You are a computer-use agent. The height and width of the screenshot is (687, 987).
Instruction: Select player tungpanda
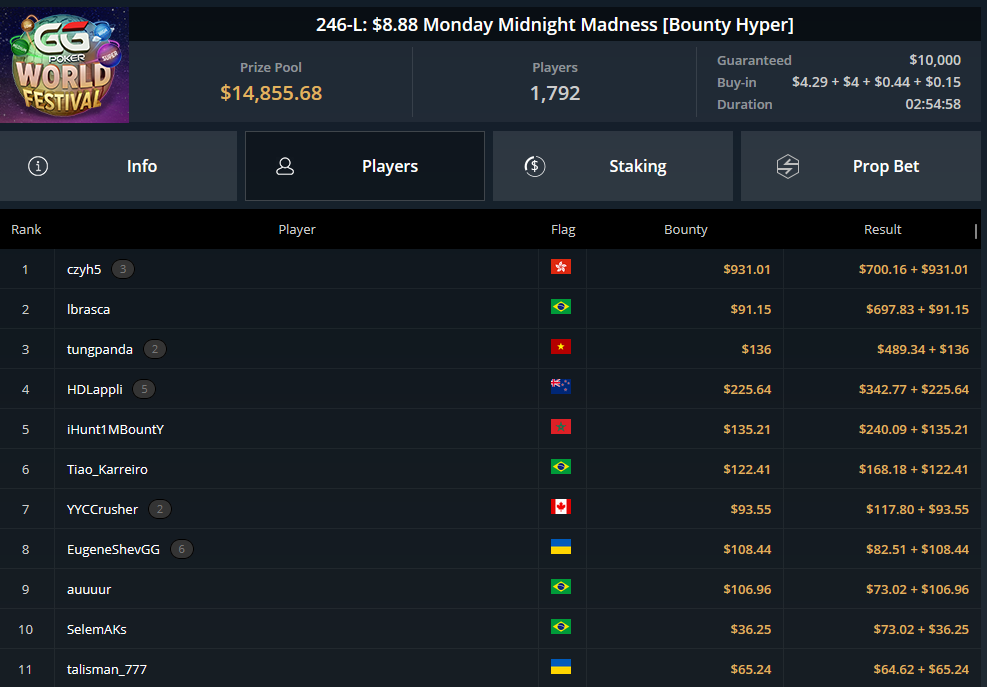[x=99, y=349]
